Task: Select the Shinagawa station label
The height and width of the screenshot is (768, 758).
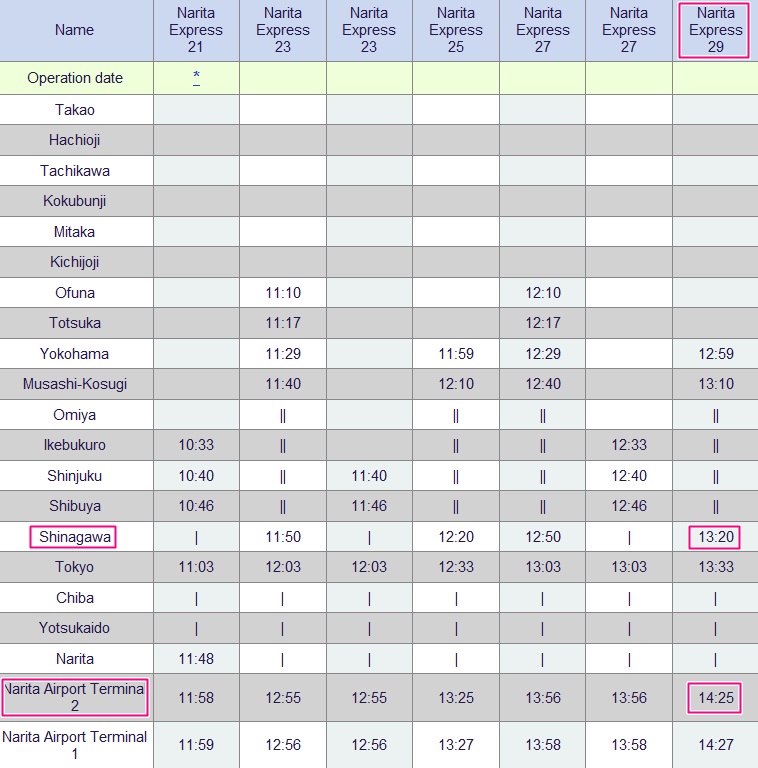Action: (x=74, y=537)
